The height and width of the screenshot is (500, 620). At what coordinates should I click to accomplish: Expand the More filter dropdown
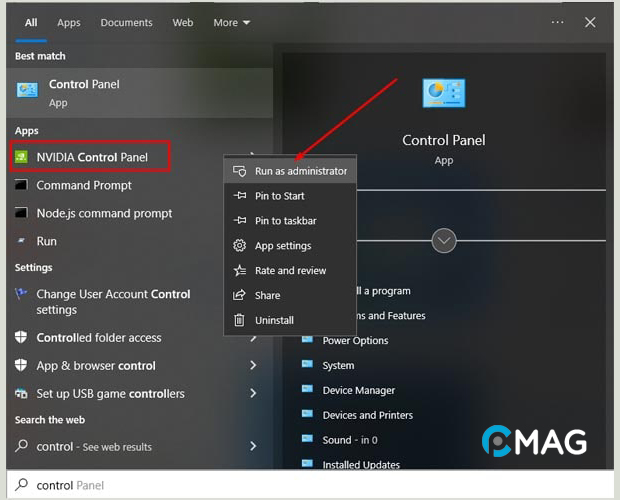[x=232, y=23]
